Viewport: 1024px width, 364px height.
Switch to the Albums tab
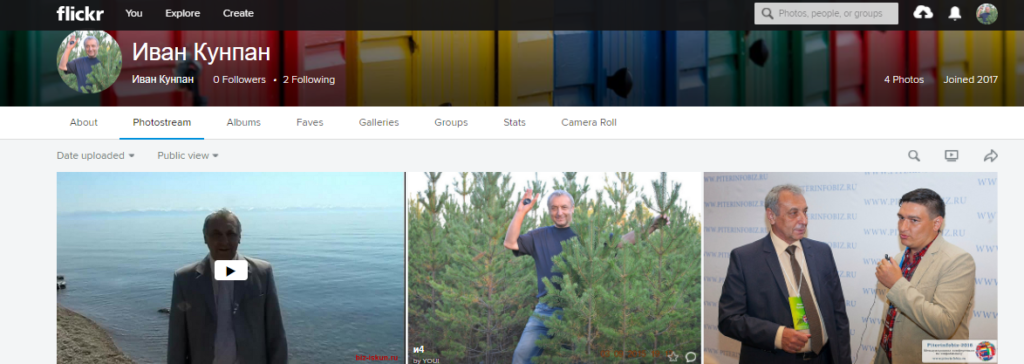click(x=244, y=122)
